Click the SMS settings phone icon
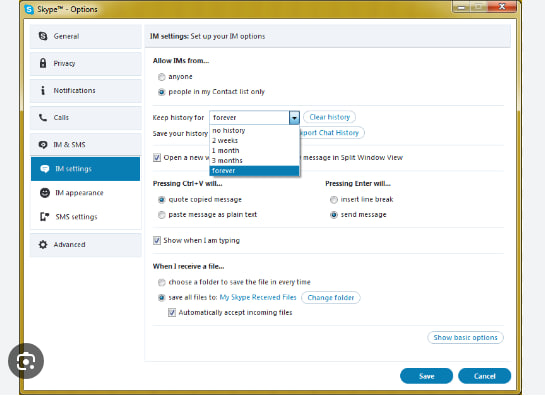545x396 pixels. pyautogui.click(x=44, y=217)
